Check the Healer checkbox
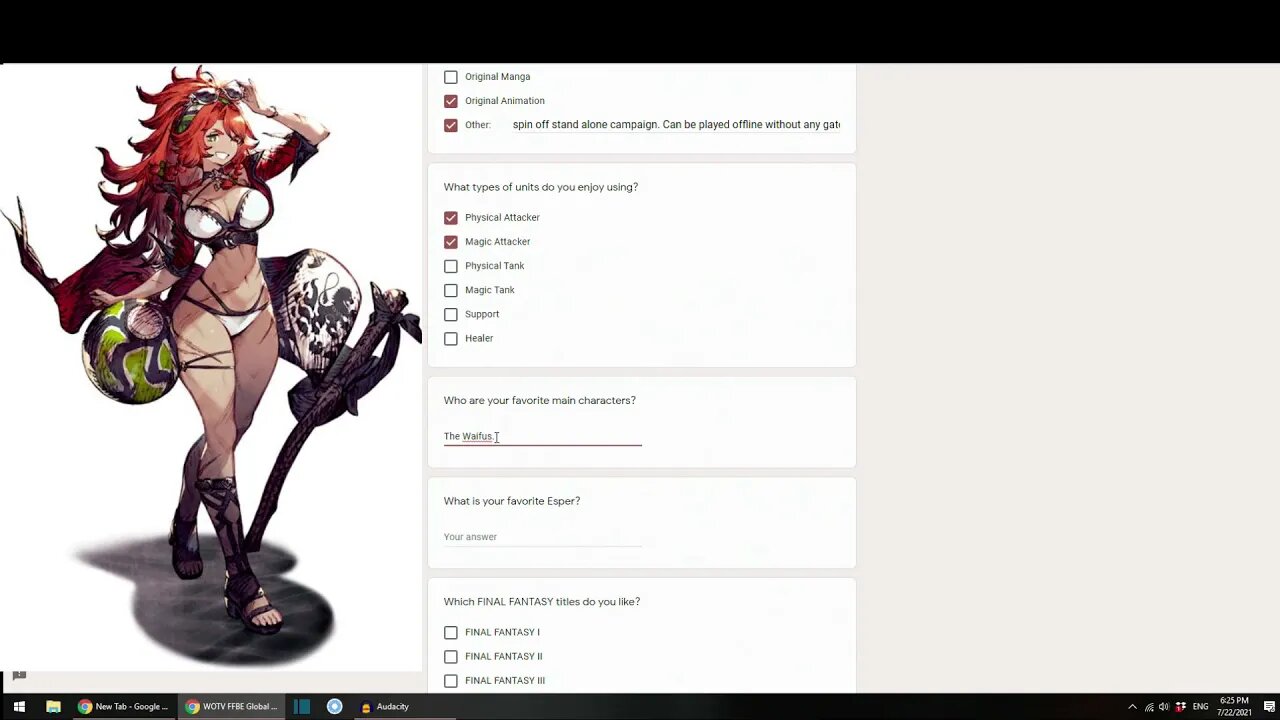The image size is (1280, 720). [451, 338]
